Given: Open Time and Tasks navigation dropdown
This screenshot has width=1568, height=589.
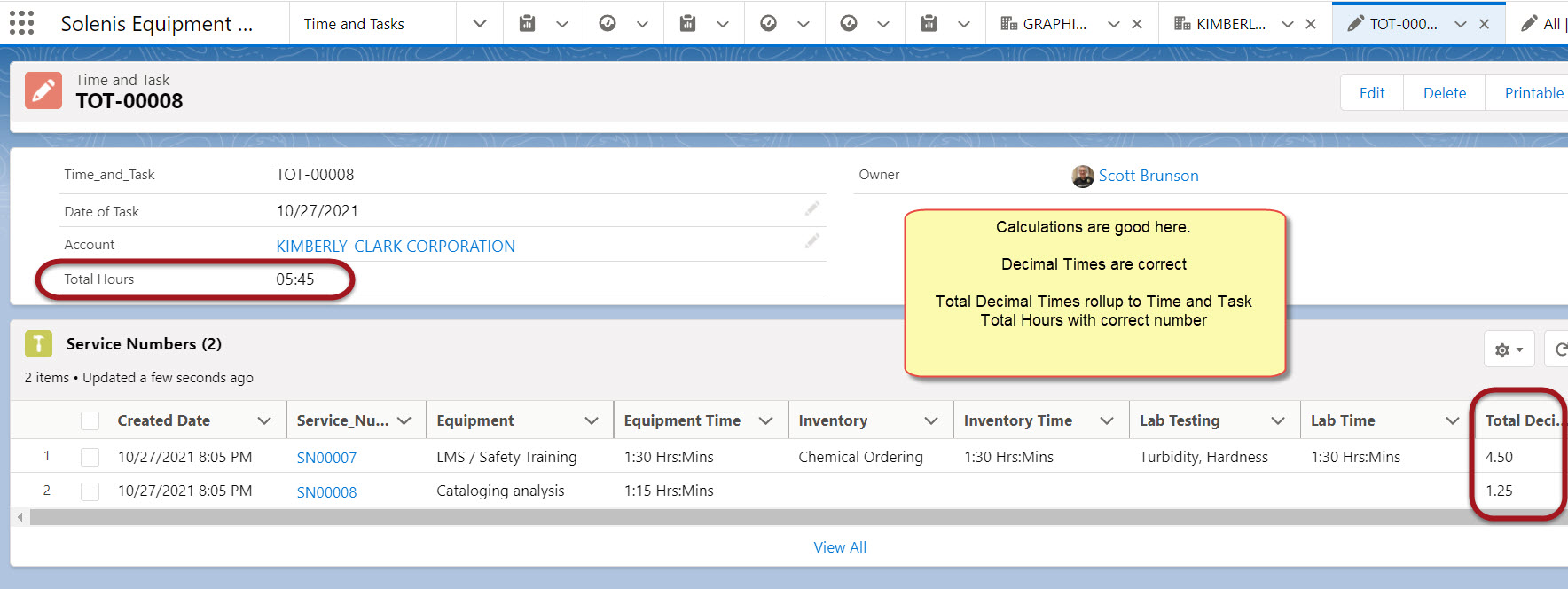Looking at the screenshot, I should [x=479, y=24].
